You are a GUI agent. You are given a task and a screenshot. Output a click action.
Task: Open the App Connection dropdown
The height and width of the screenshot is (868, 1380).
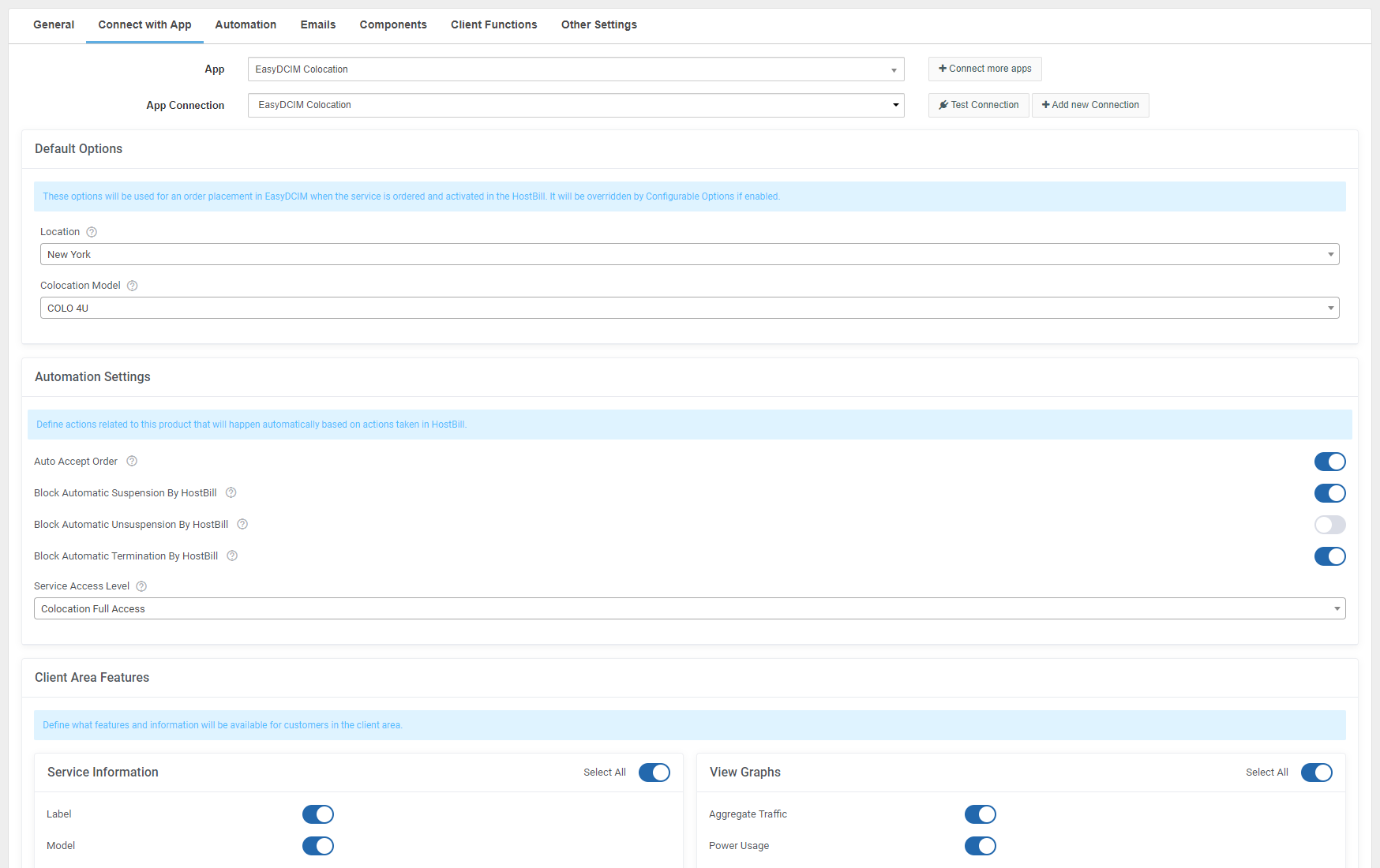point(576,105)
